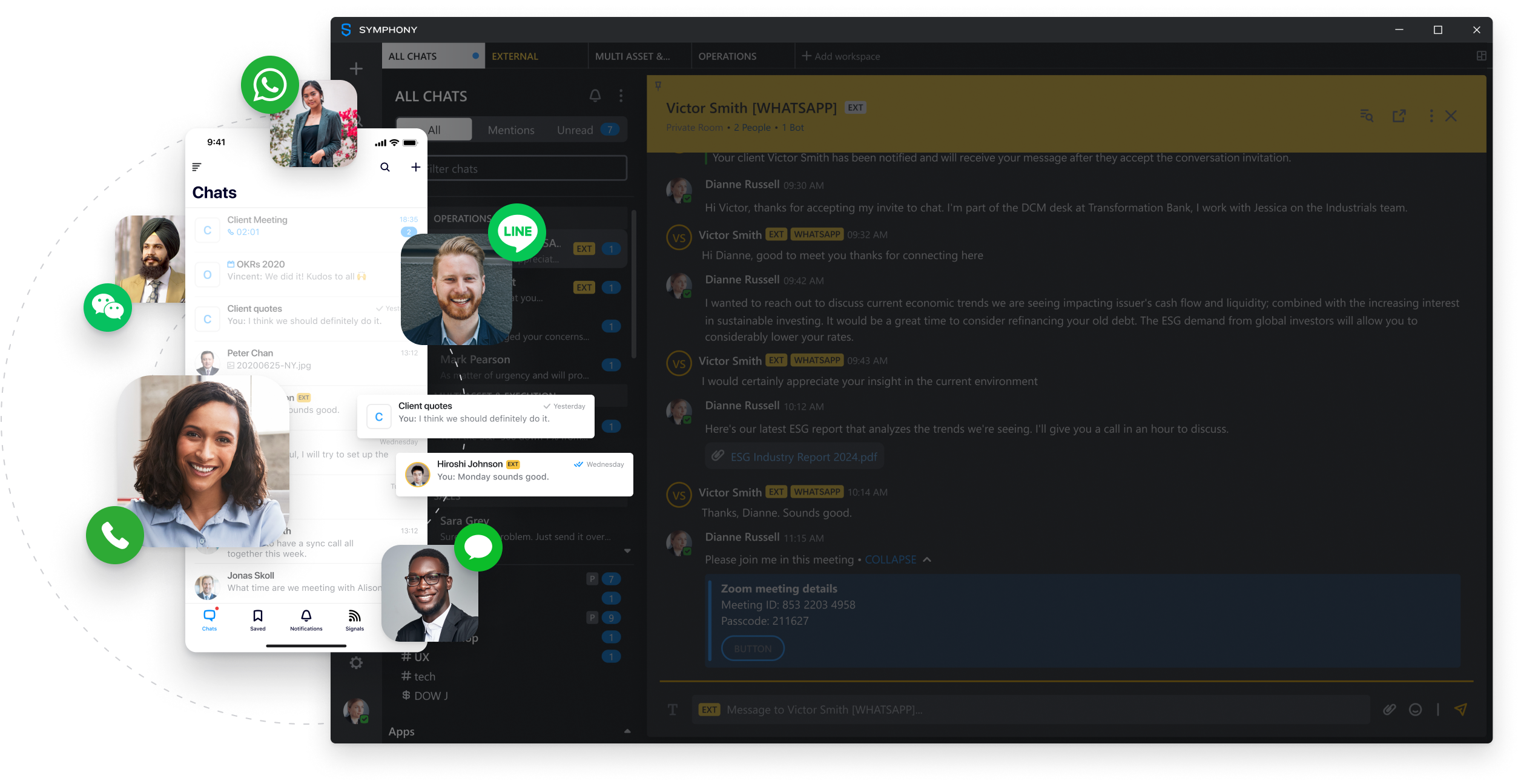
Task: Click the BUTTON inside Zoom meeting details
Action: coord(751,648)
